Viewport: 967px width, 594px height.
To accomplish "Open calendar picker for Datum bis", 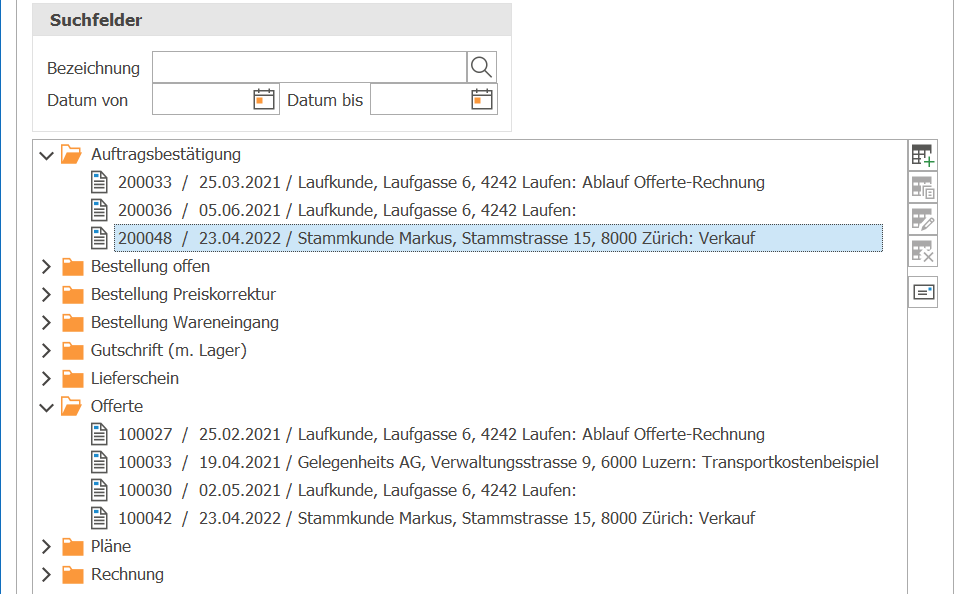I will 482,99.
